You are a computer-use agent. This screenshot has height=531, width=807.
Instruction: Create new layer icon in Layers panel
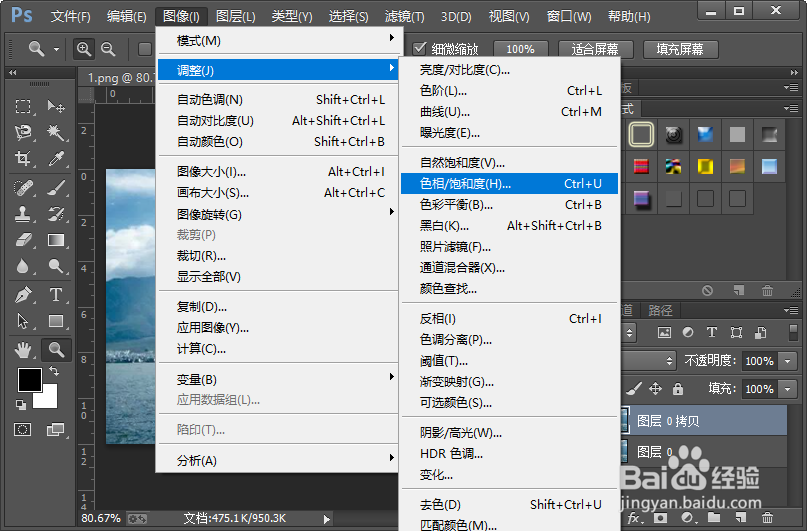pos(740,517)
